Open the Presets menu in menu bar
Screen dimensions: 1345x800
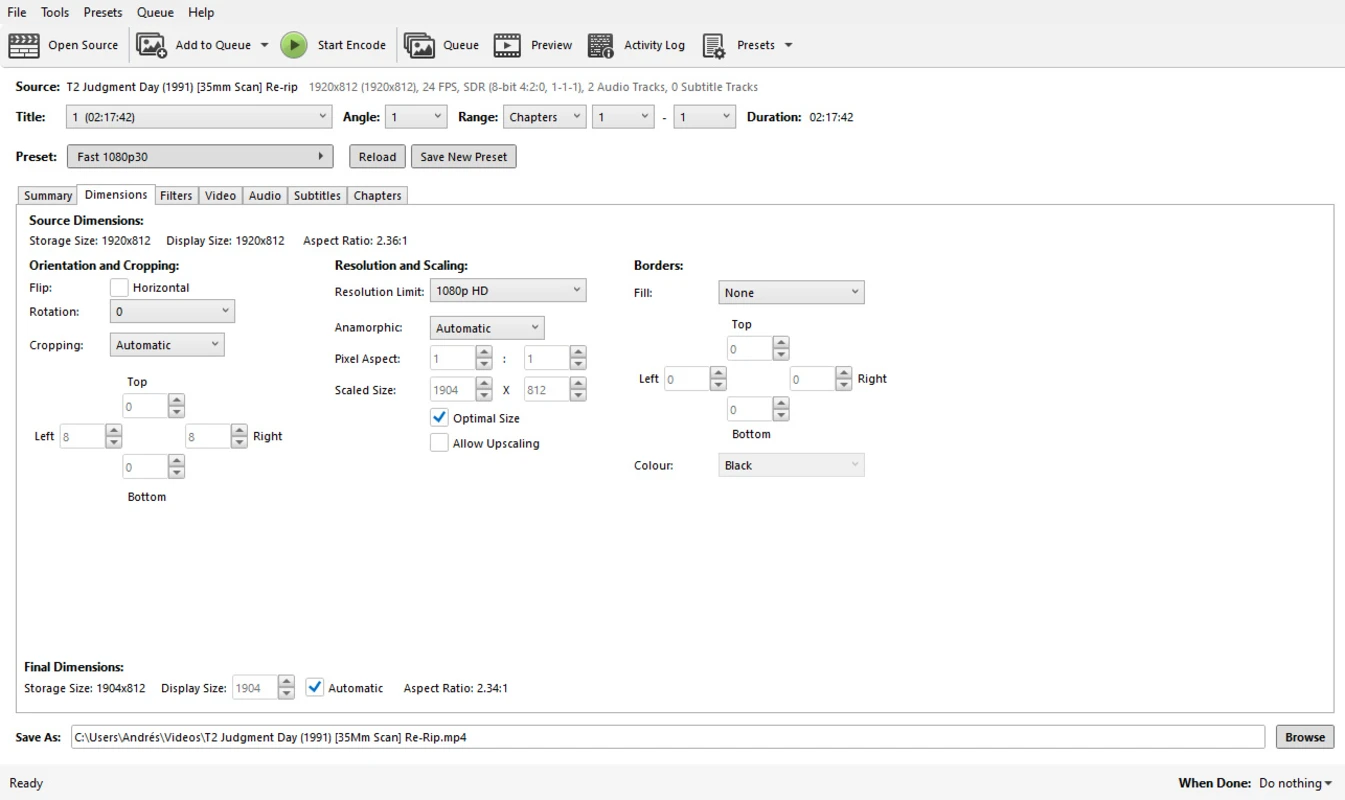pyautogui.click(x=103, y=12)
